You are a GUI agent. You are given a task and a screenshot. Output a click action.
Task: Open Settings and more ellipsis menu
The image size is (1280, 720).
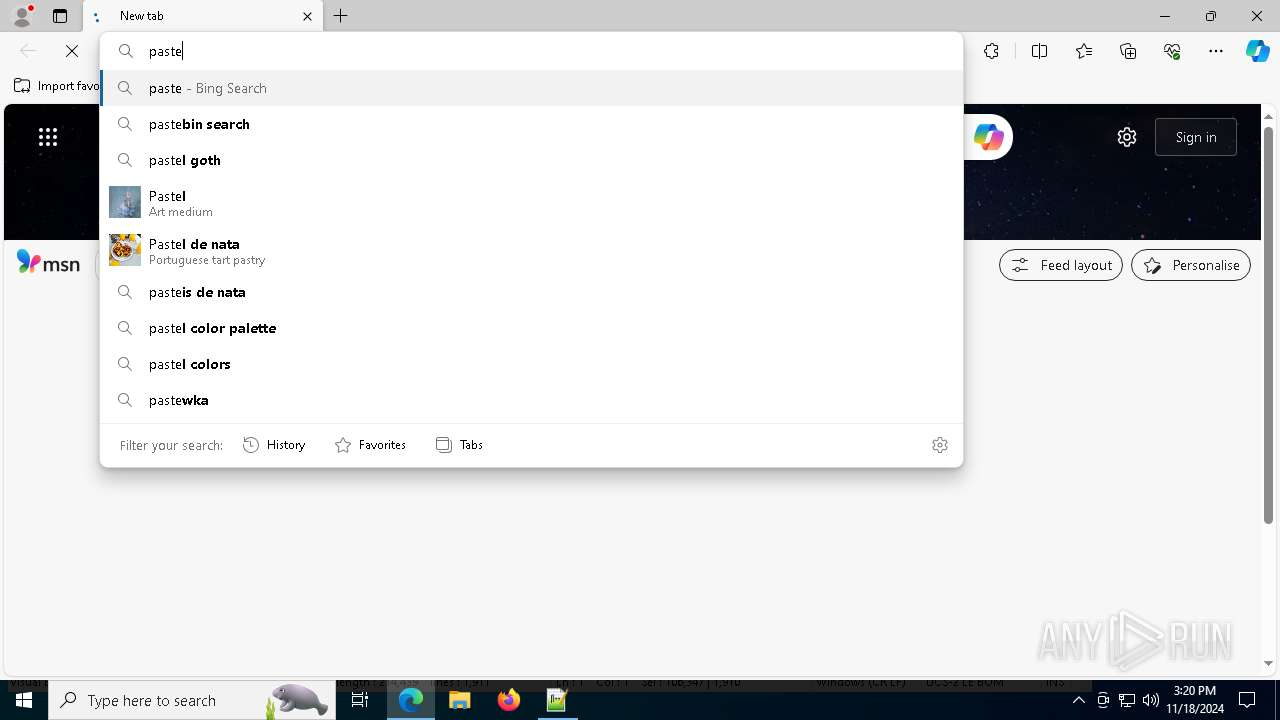(x=1216, y=51)
